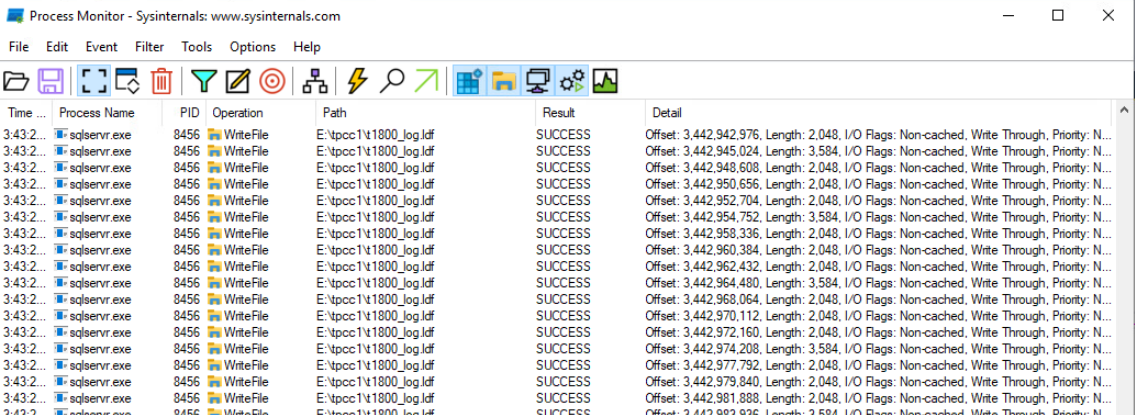Image resolution: width=1135 pixels, height=415 pixels.
Task: Click the Detail column header
Action: point(878,113)
